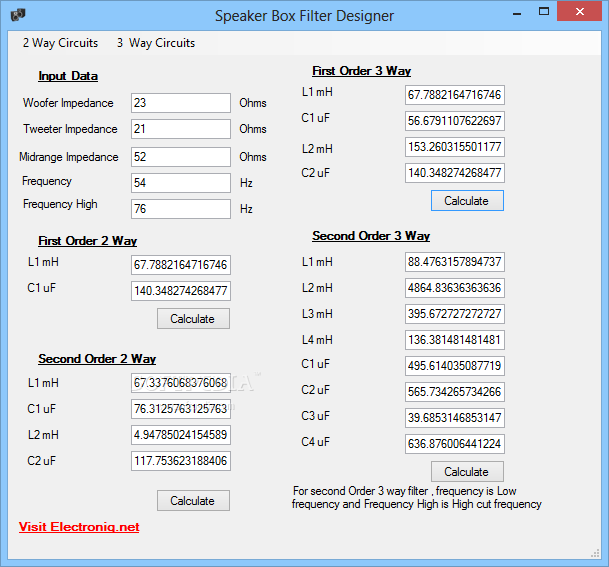Calculate the Second Order 3 Way filter

467,472
